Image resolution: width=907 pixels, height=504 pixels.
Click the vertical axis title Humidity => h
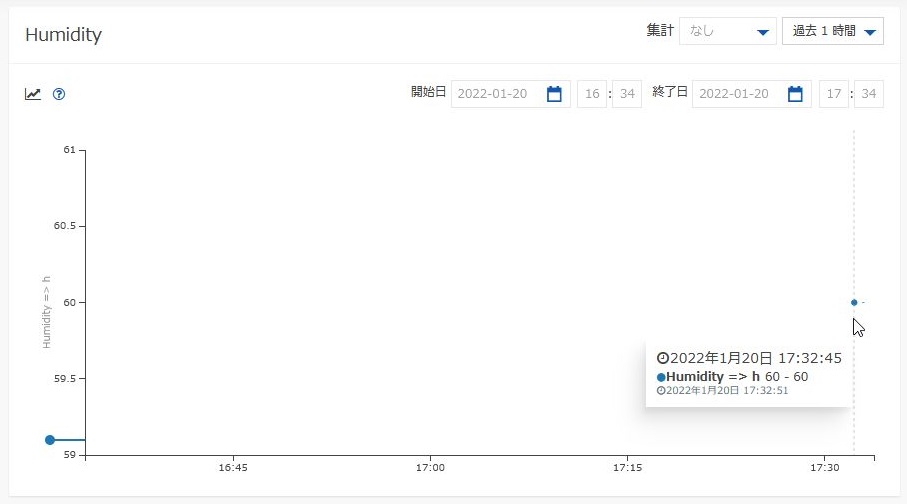pyautogui.click(x=46, y=312)
